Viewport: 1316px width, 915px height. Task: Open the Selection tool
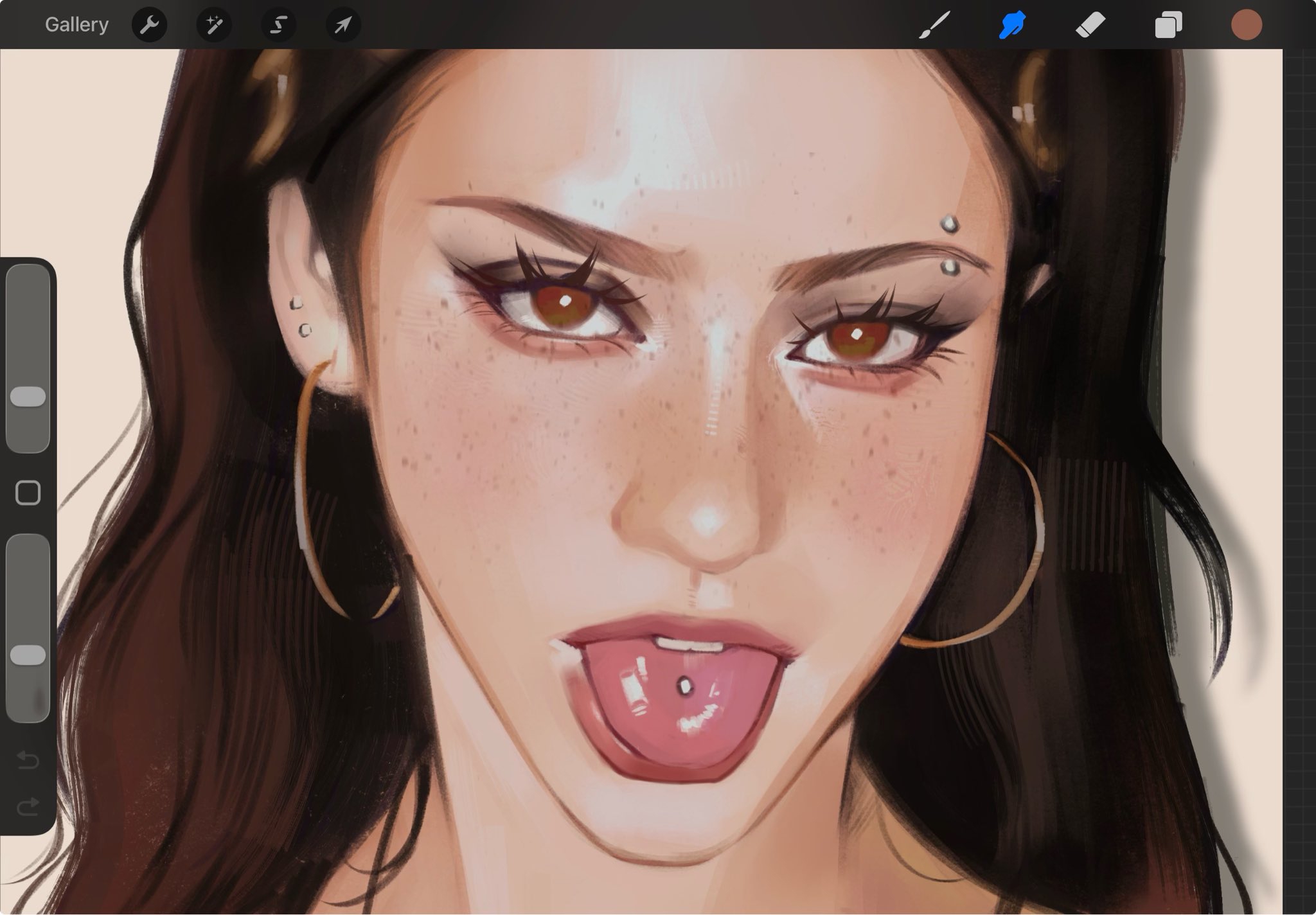[278, 25]
